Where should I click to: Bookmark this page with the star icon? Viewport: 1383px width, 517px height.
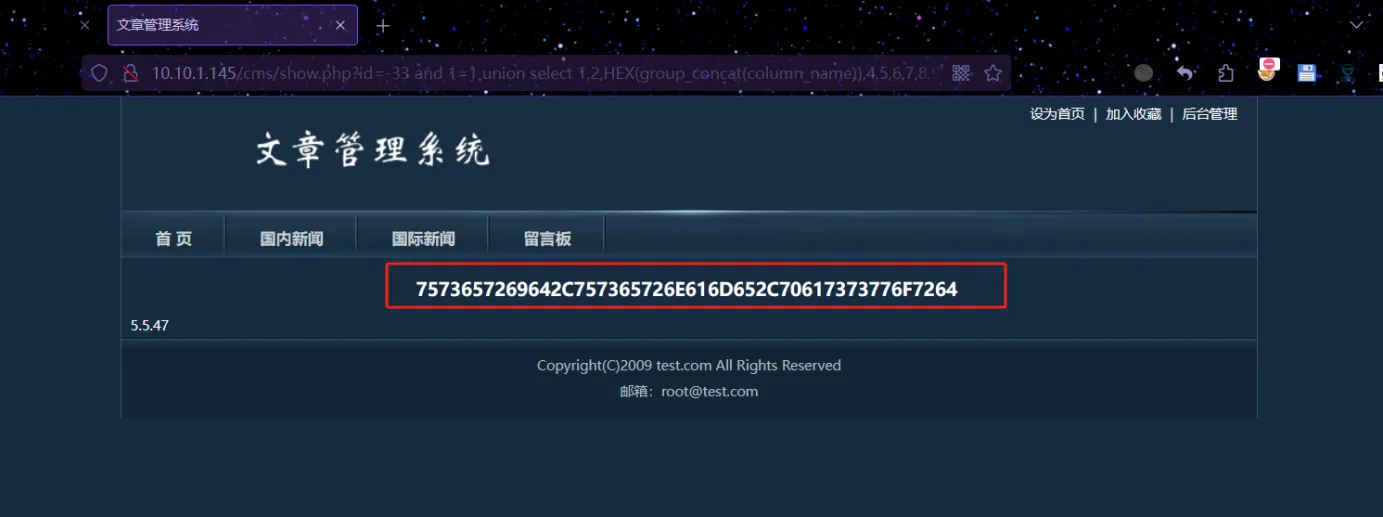point(993,73)
